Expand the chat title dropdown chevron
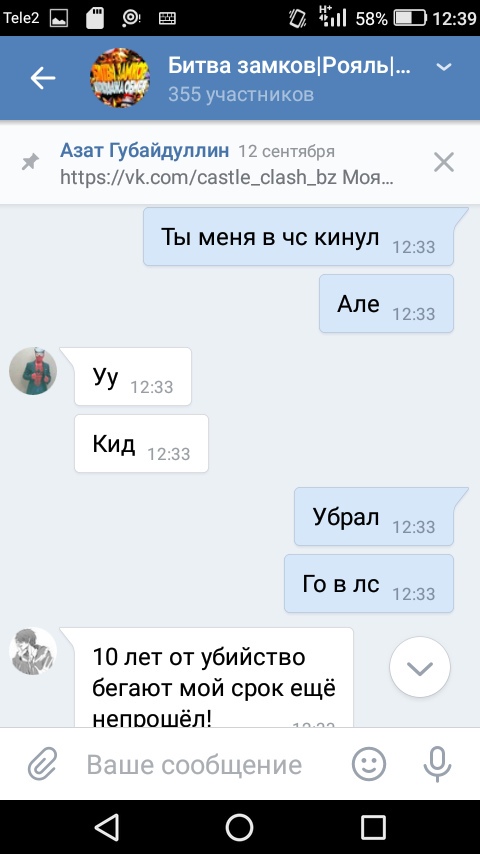 (x=444, y=67)
